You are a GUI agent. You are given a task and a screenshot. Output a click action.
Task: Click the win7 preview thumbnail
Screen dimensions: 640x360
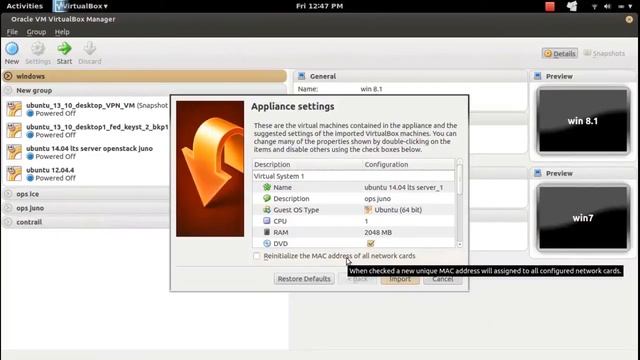click(x=583, y=218)
